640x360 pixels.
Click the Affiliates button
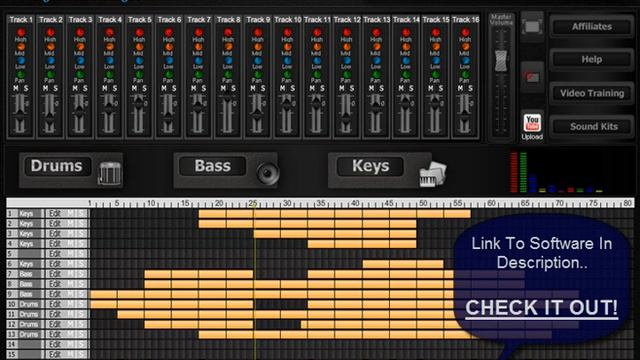(x=592, y=27)
